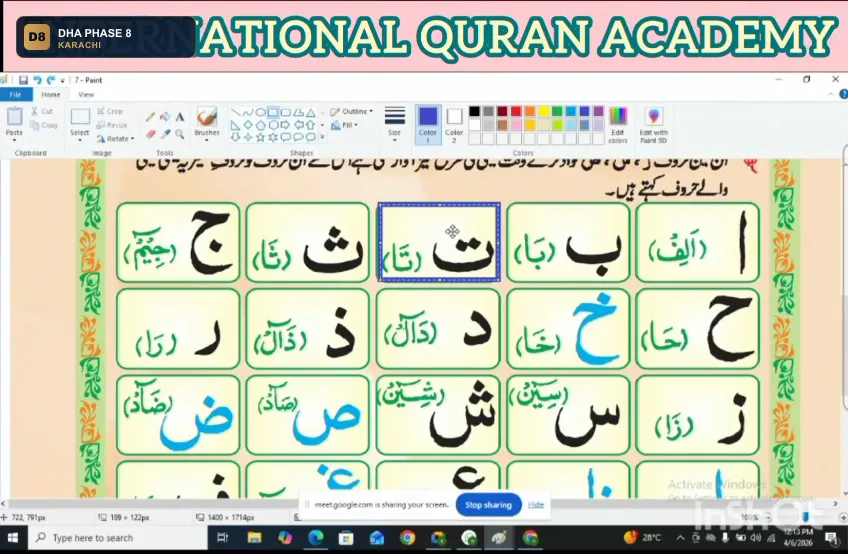Switch to the View tab

(x=86, y=95)
